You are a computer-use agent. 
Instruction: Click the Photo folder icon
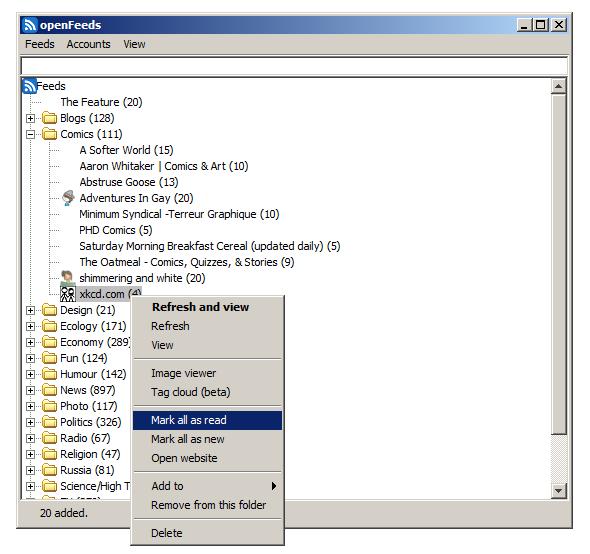tap(49, 406)
